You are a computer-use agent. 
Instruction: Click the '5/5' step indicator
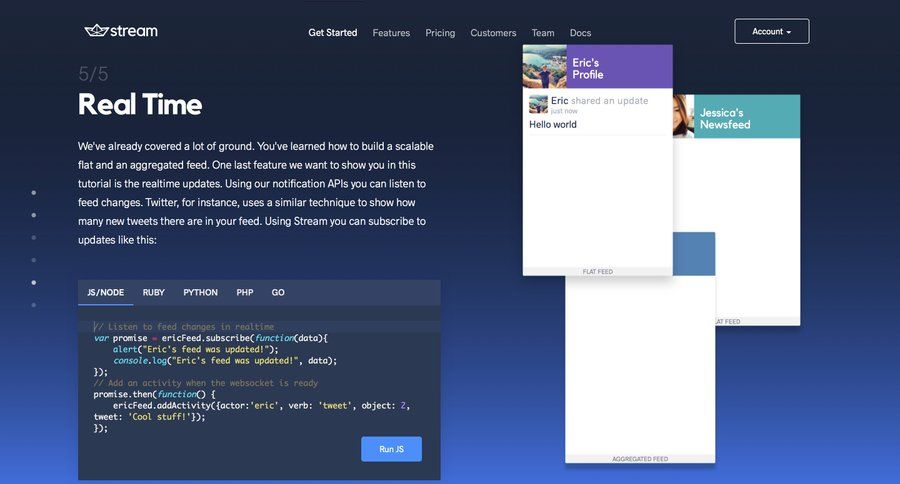pyautogui.click(x=93, y=73)
